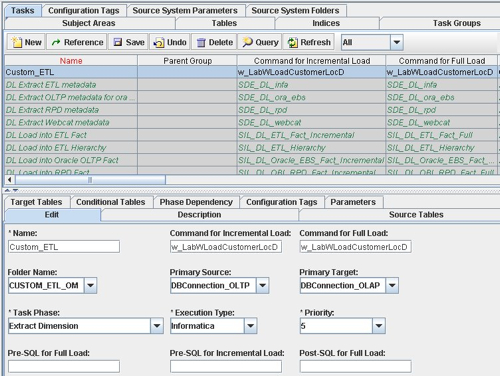Open the Primary Target dropdown arrow
The image size is (500, 376).
click(392, 285)
